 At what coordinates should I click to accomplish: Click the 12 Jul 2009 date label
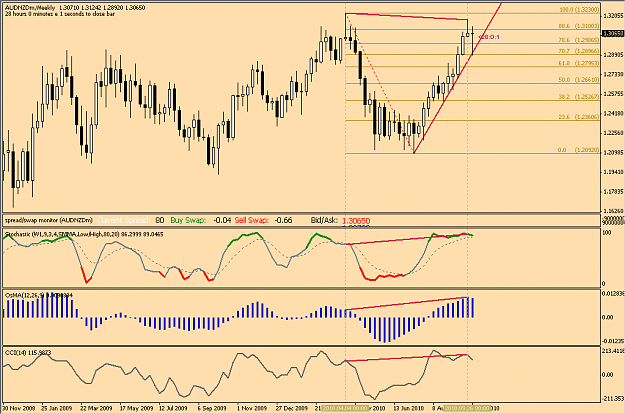(x=173, y=408)
